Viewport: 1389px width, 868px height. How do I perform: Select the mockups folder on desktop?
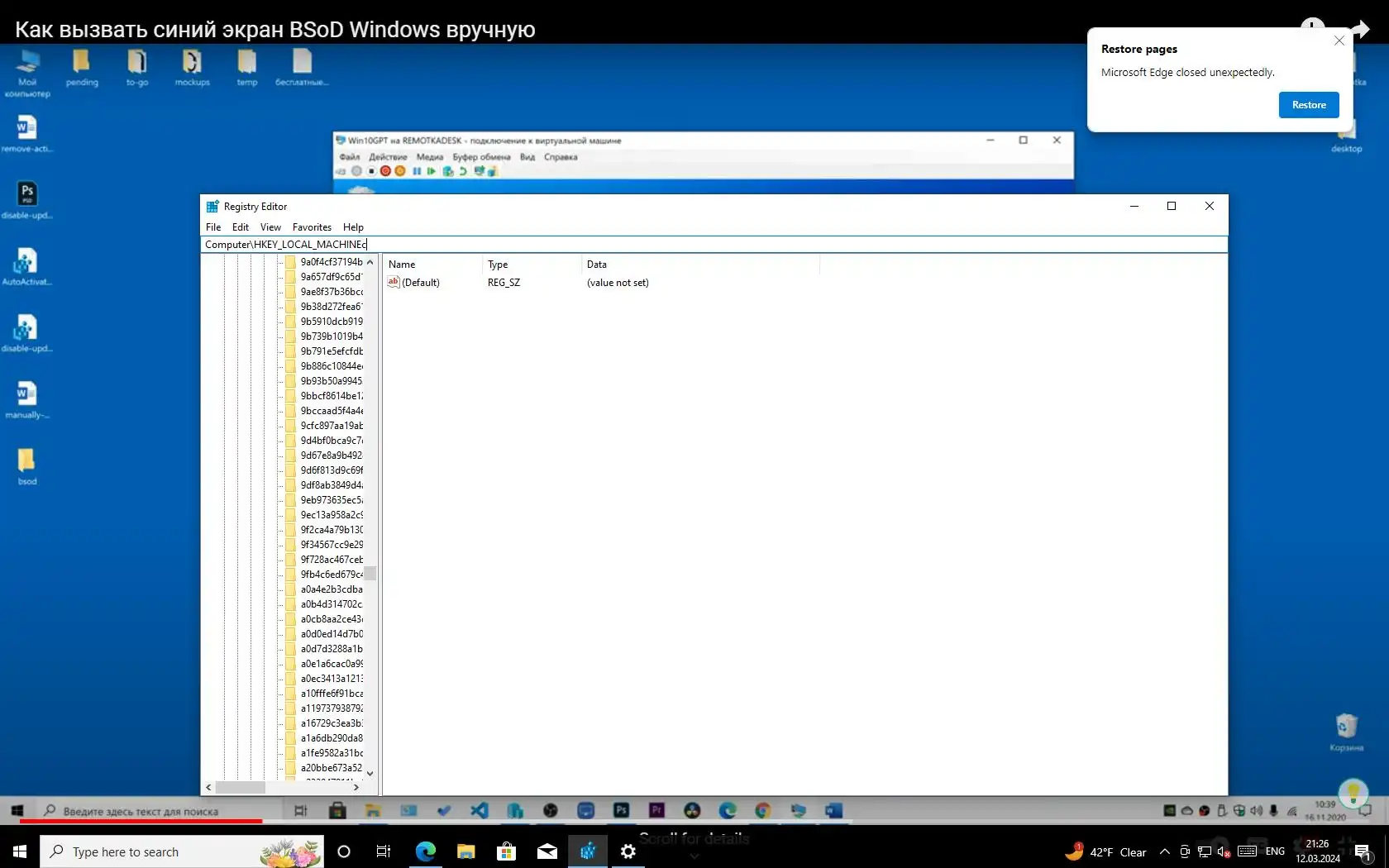coord(192,68)
